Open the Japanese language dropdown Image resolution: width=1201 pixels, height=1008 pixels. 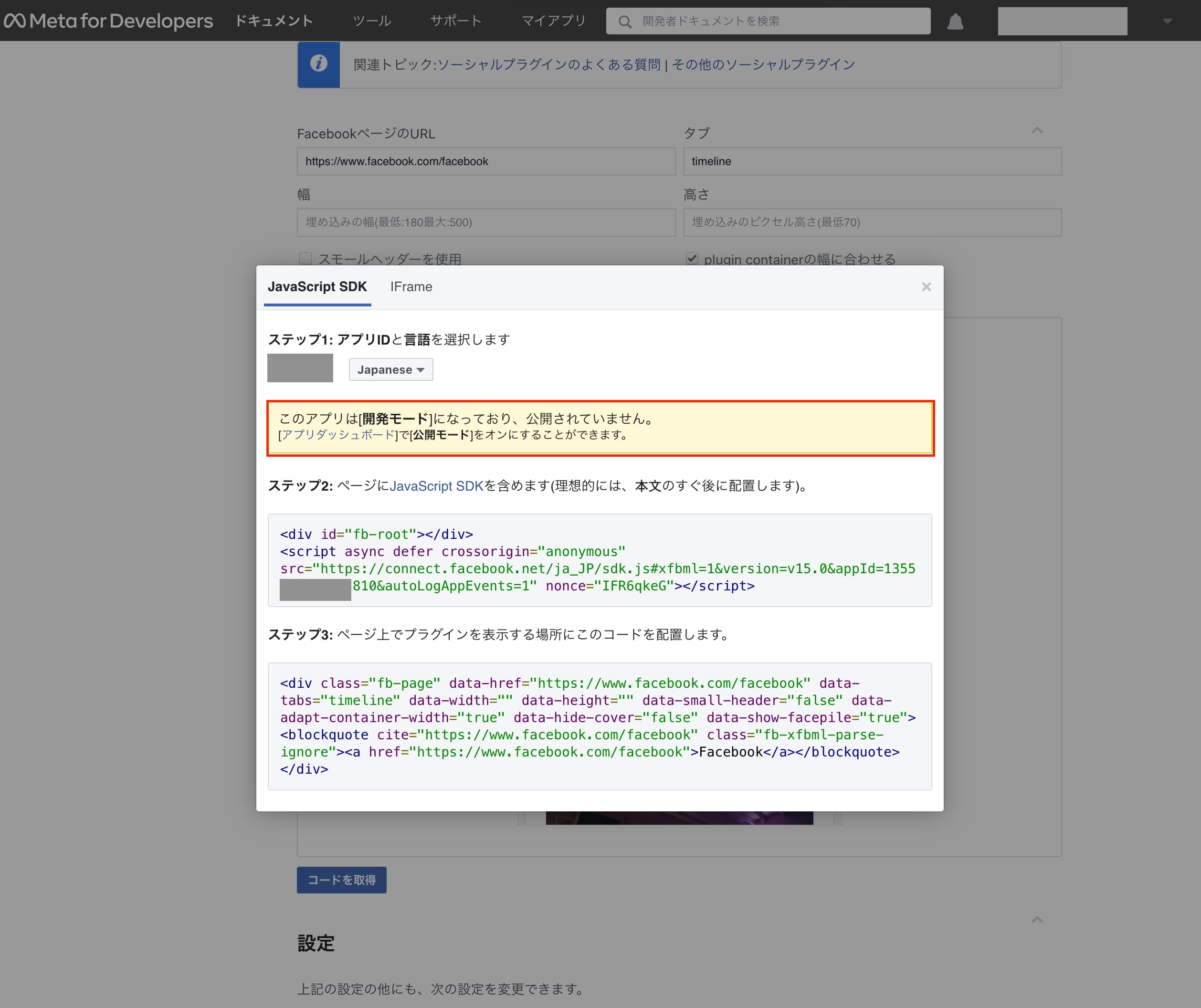click(390, 369)
